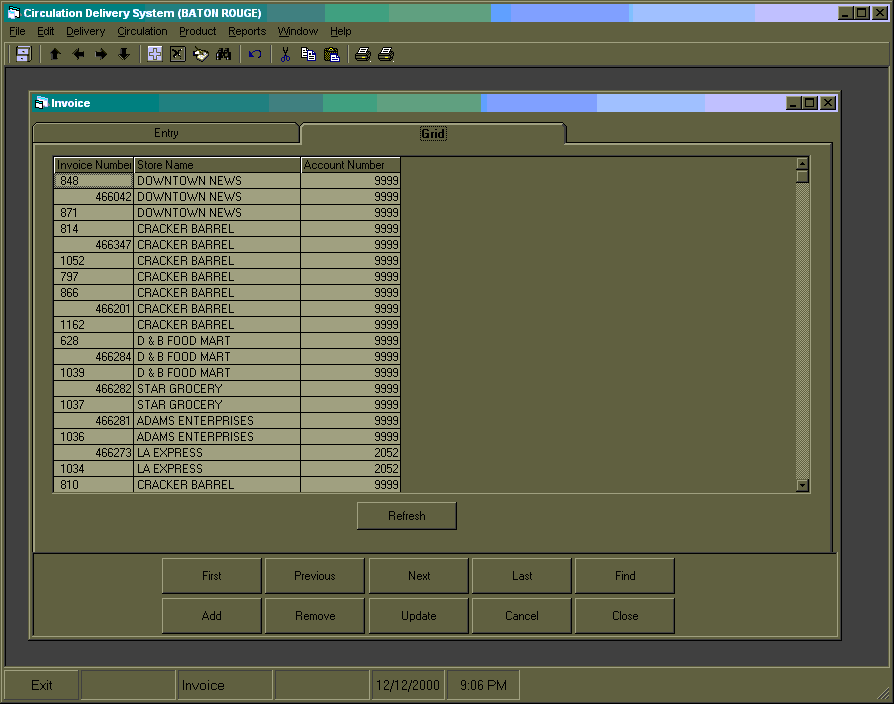This screenshot has height=704, width=894.
Task: Click the right arrow (next) toolbar icon
Action: tap(101, 54)
